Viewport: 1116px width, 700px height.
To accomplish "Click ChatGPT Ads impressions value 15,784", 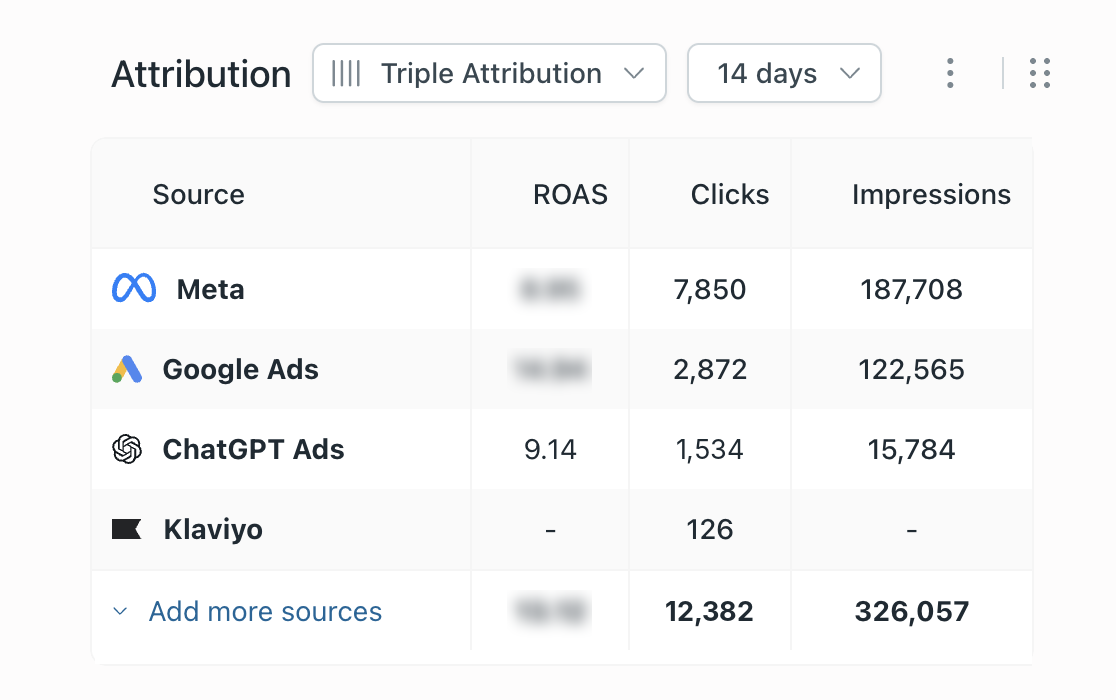I will point(912,449).
